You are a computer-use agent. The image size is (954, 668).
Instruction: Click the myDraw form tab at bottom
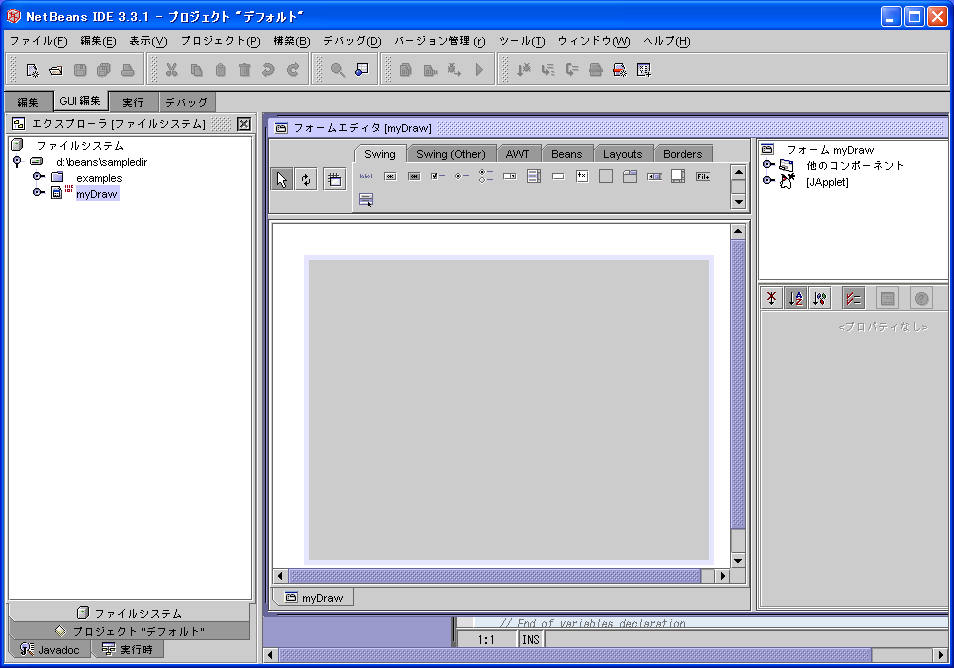click(x=314, y=597)
